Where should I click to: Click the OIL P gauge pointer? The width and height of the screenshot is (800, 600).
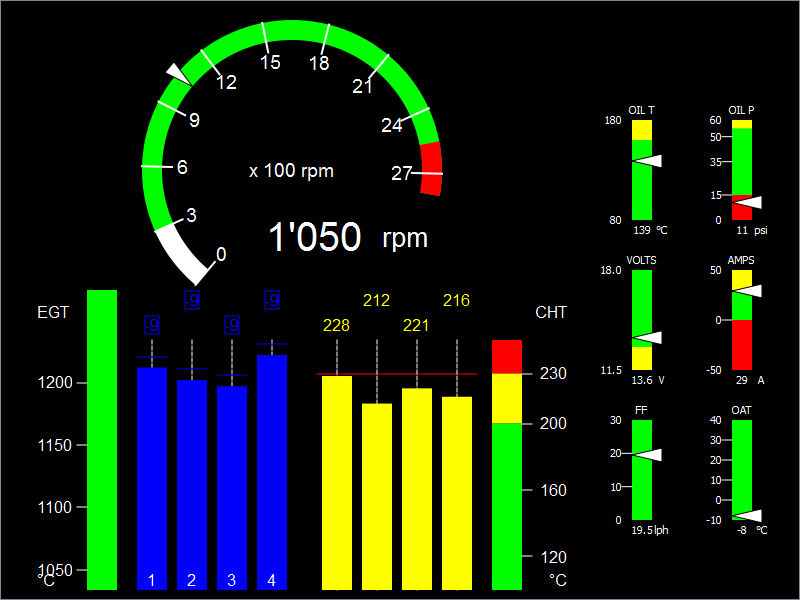(747, 202)
